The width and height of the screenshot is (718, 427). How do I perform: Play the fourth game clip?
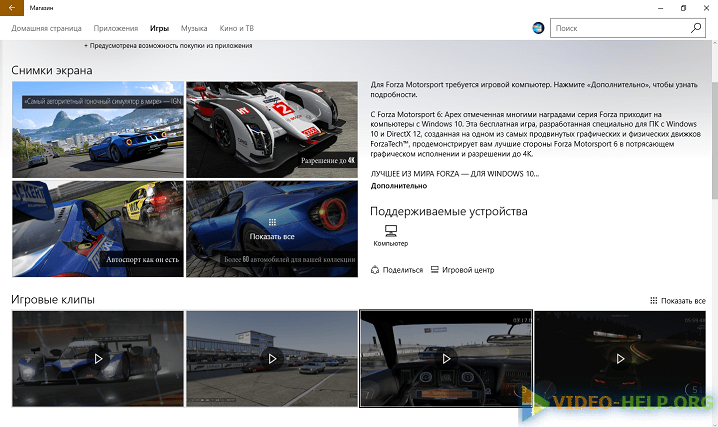pyautogui.click(x=620, y=357)
